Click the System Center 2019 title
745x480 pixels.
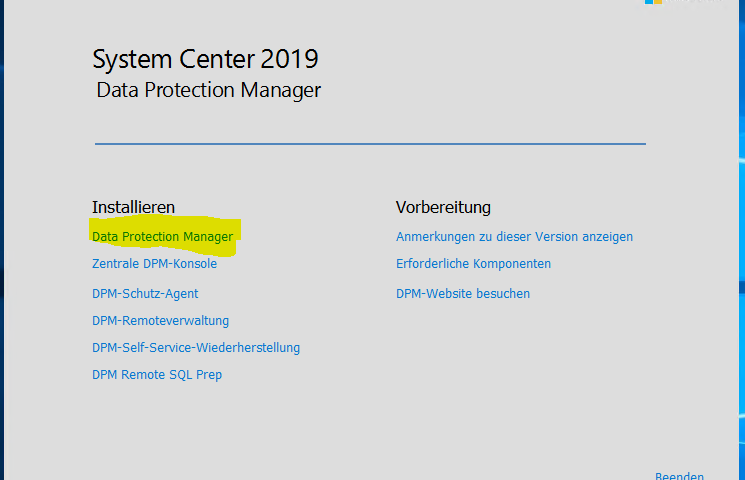[x=205, y=59]
